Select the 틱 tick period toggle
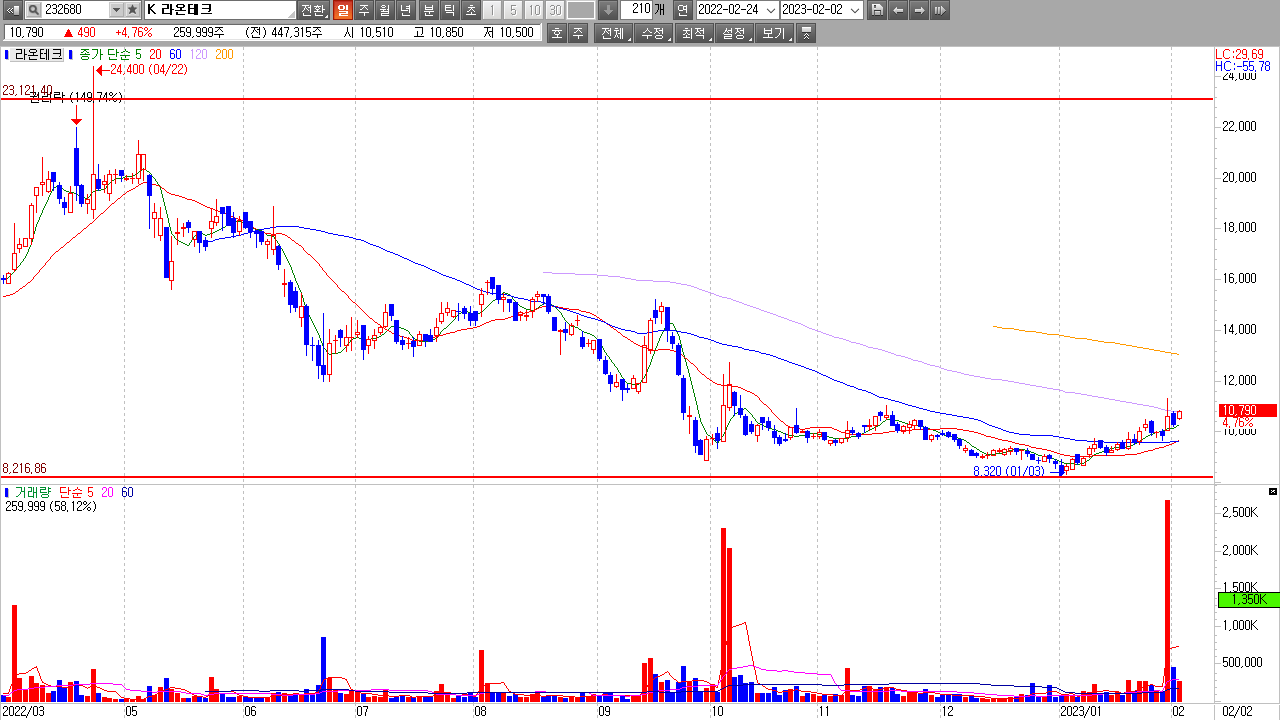The height and width of the screenshot is (720, 1280). pyautogui.click(x=450, y=10)
